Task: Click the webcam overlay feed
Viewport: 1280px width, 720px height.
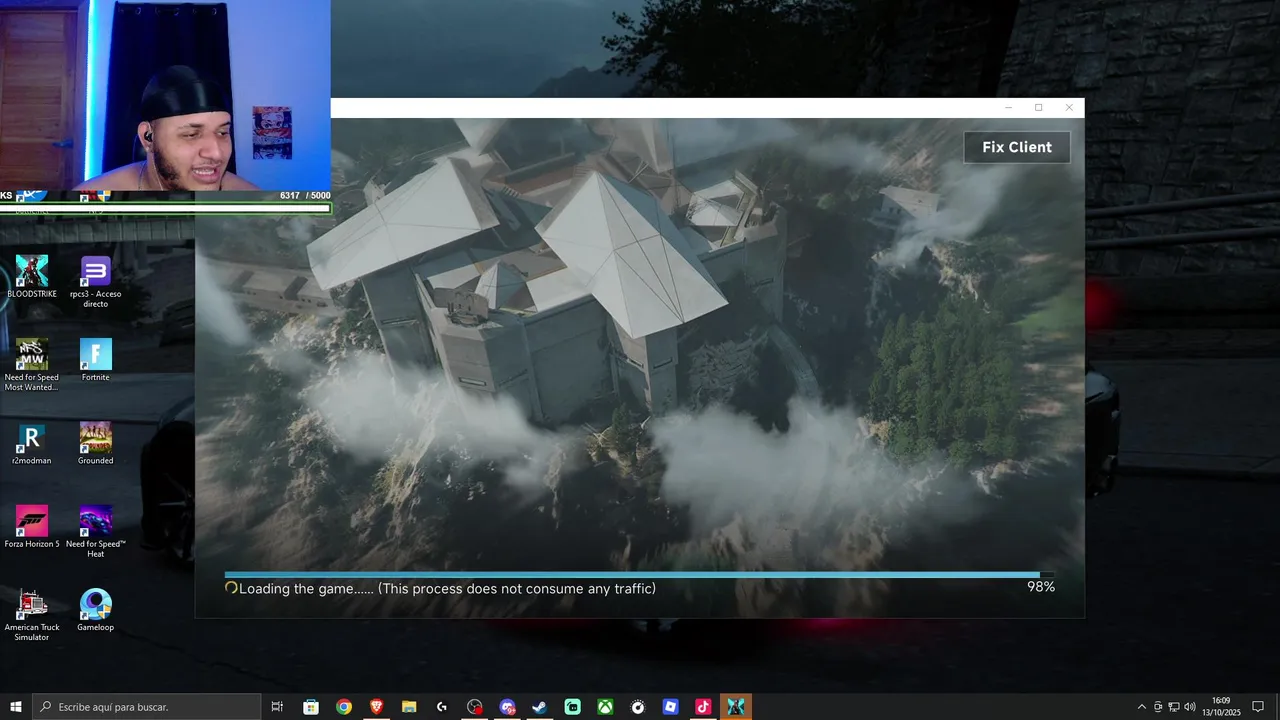Action: point(165,95)
